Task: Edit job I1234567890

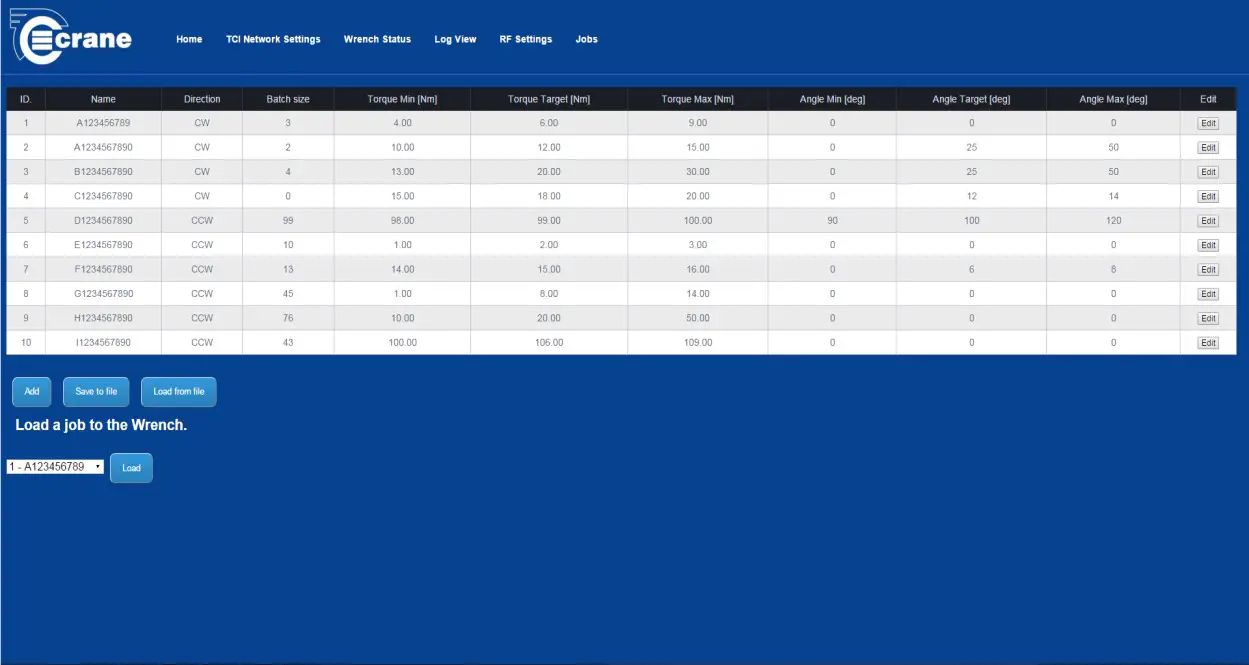Action: [x=1208, y=343]
